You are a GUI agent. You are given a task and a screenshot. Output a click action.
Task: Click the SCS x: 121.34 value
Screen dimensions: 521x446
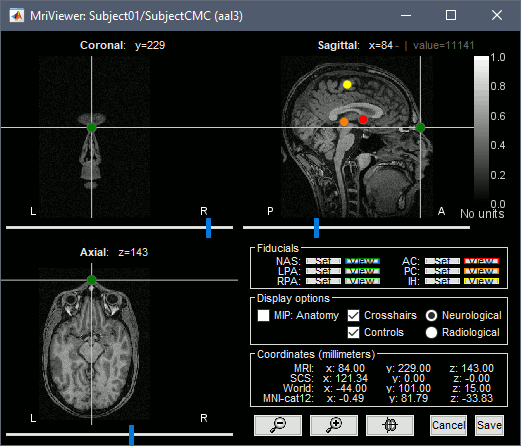pos(345,378)
